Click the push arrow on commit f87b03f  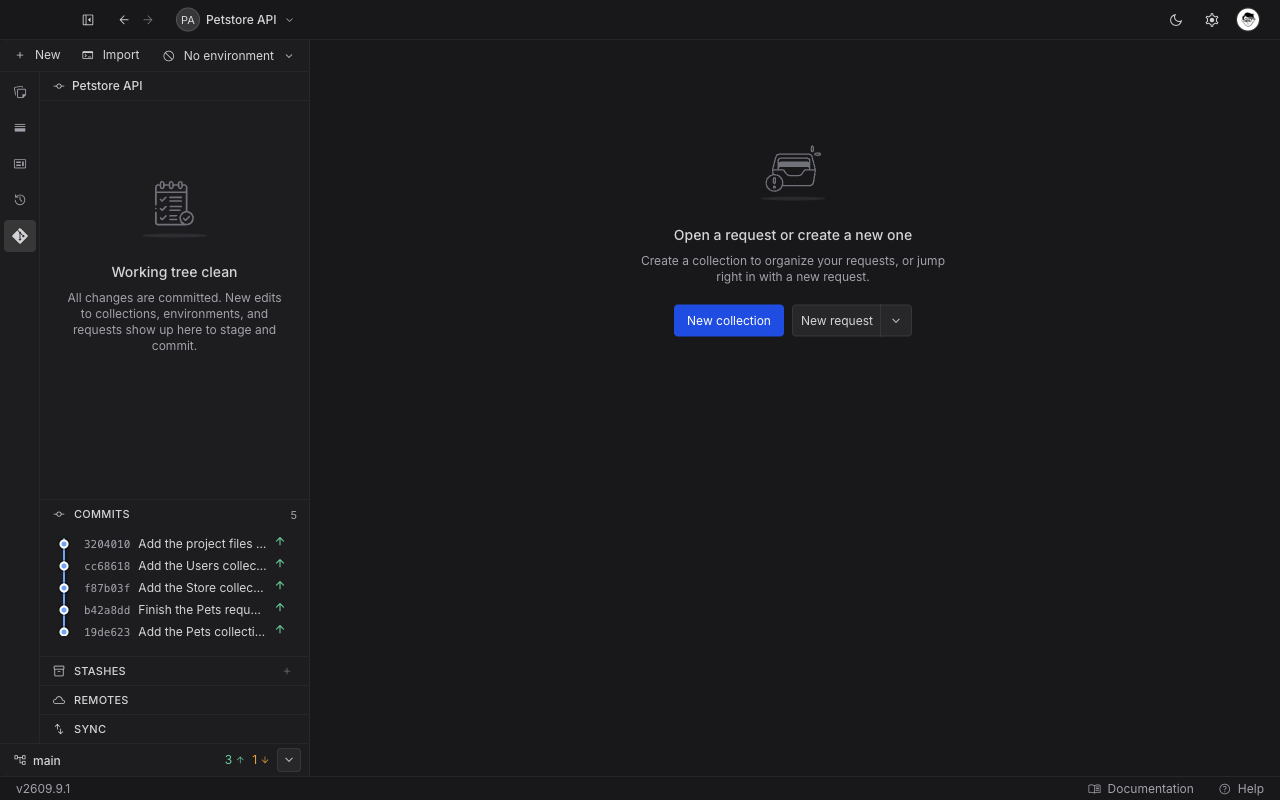pyautogui.click(x=280, y=586)
